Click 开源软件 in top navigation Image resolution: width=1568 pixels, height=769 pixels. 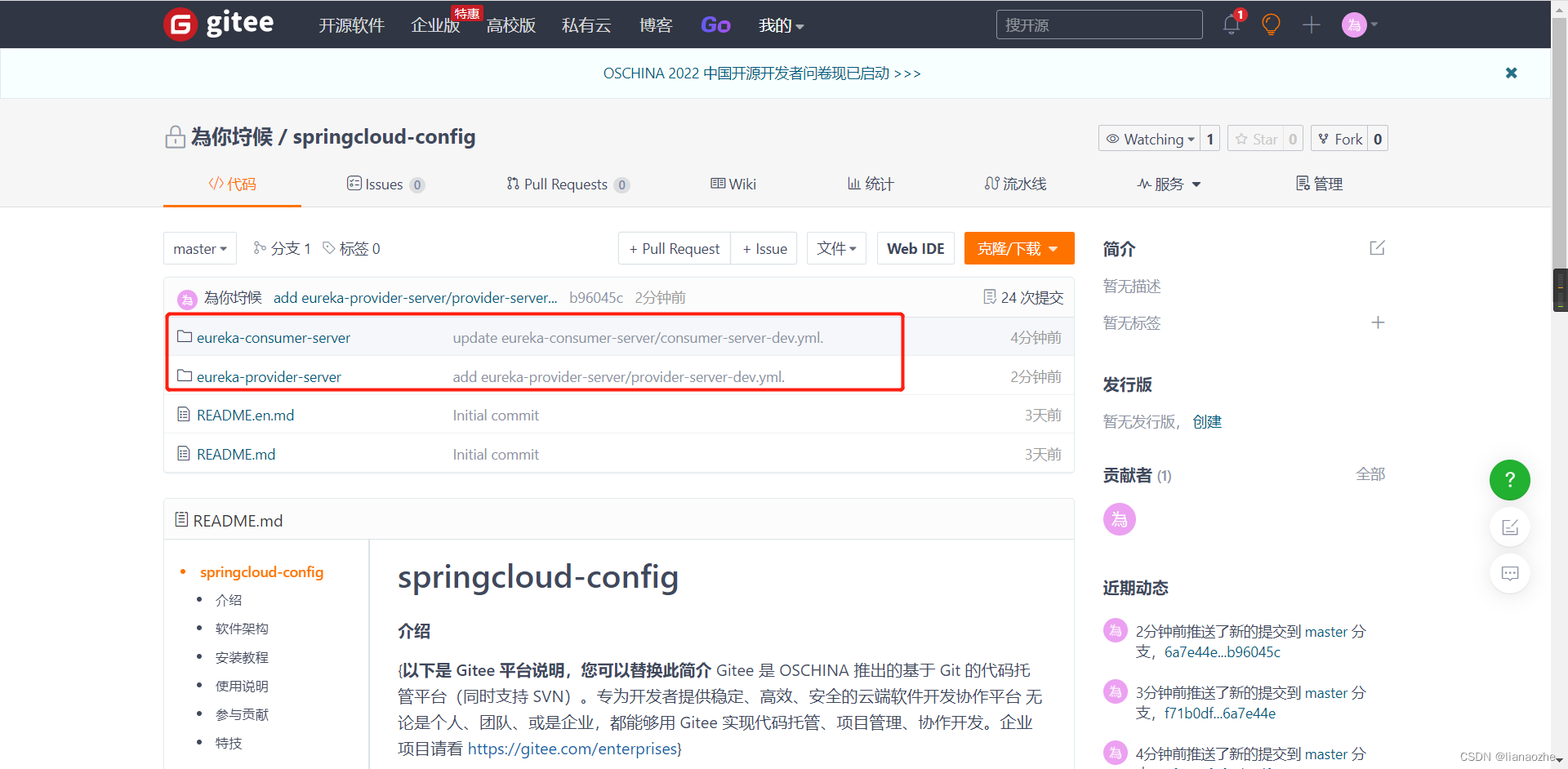click(351, 25)
